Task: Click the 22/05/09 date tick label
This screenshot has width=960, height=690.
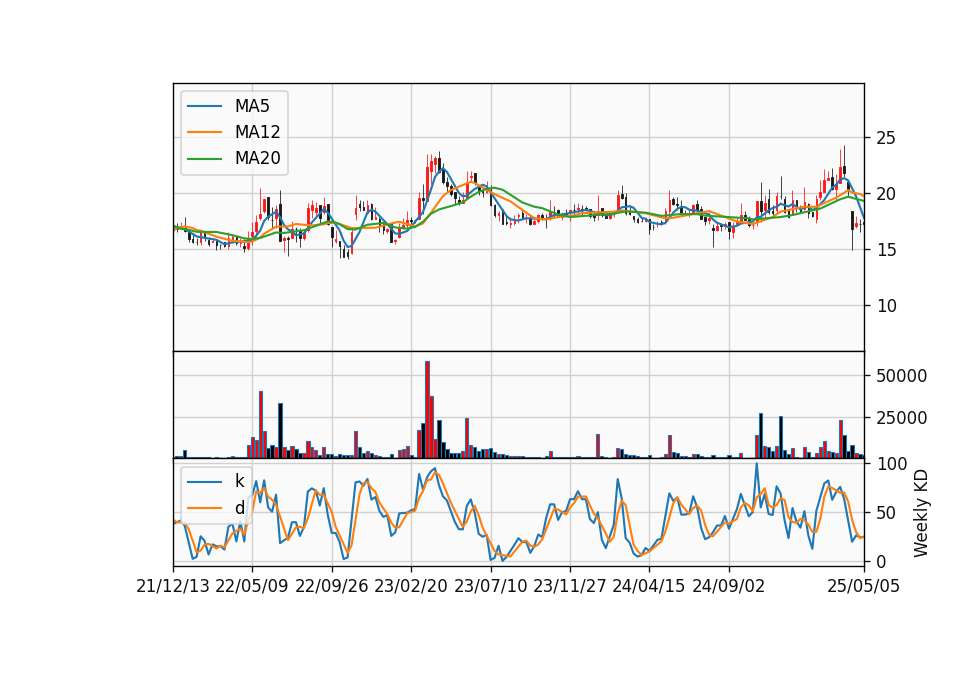Action: tap(252, 586)
